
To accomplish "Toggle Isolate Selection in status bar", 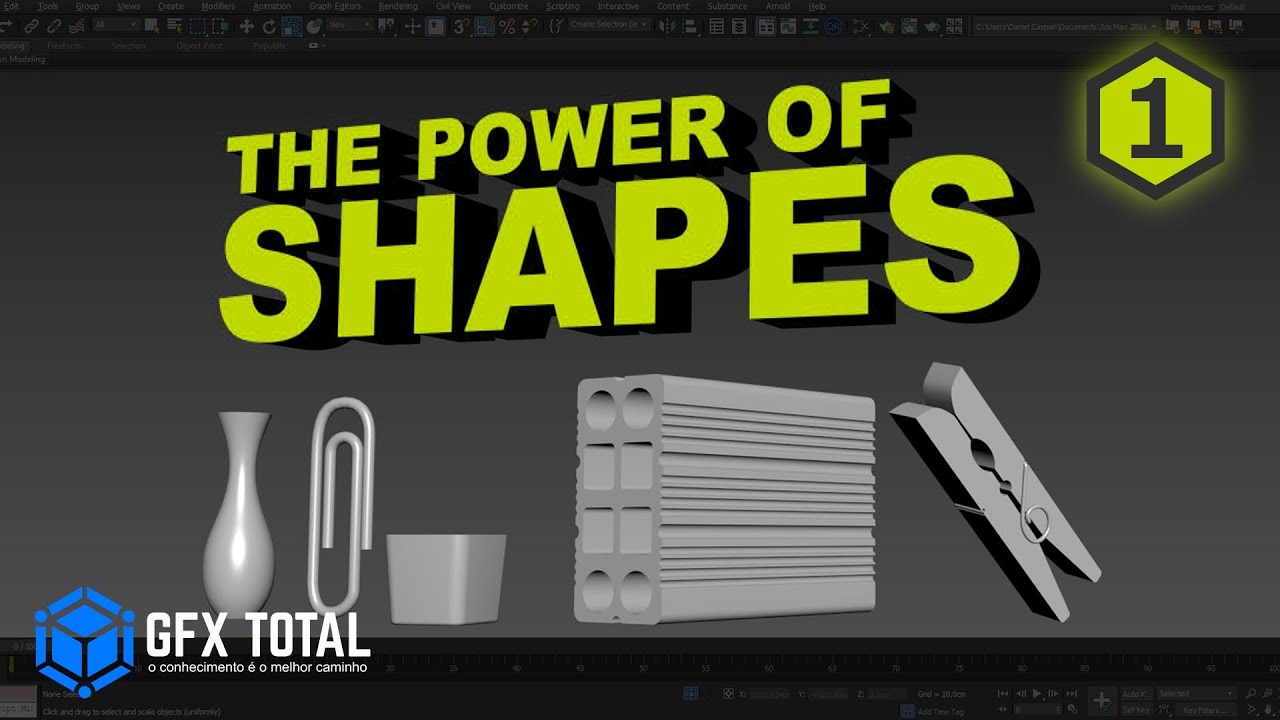I will (x=690, y=693).
